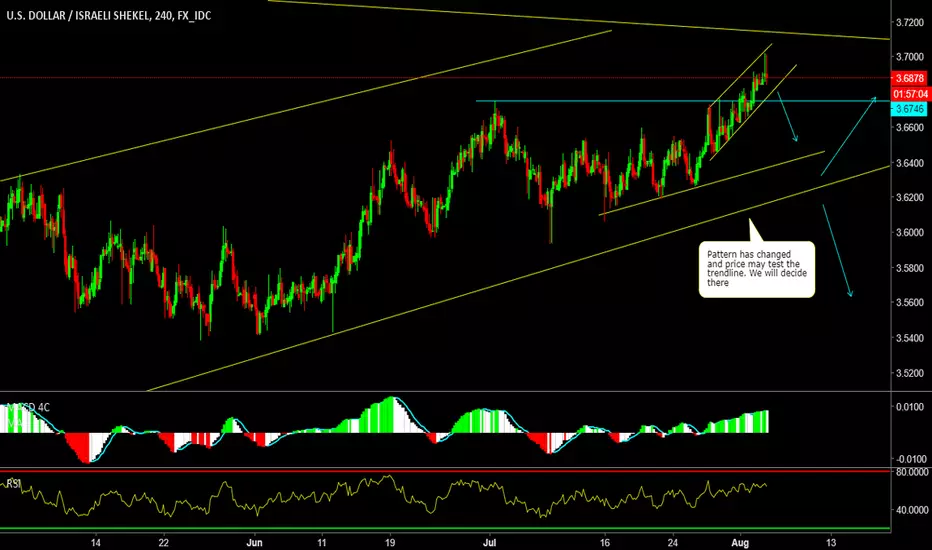Viewport: 932px width, 550px height.
Task: Click the 16 date label on time axis
Action: 604,542
